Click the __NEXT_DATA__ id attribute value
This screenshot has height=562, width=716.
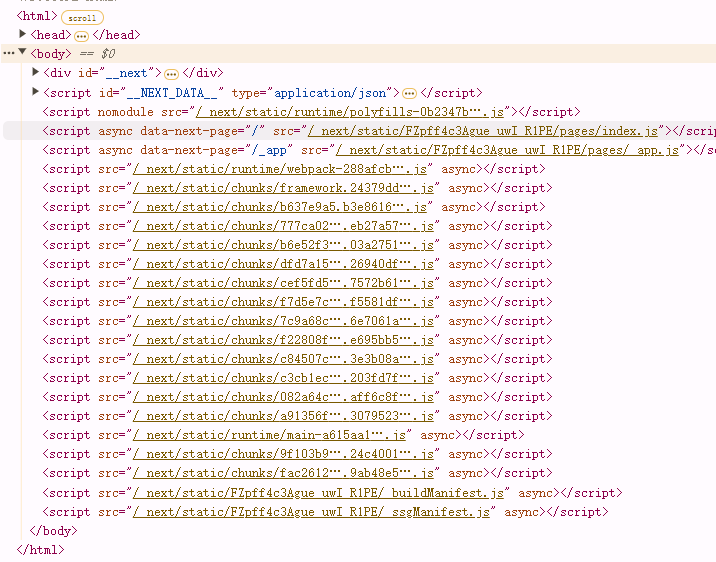(x=172, y=93)
